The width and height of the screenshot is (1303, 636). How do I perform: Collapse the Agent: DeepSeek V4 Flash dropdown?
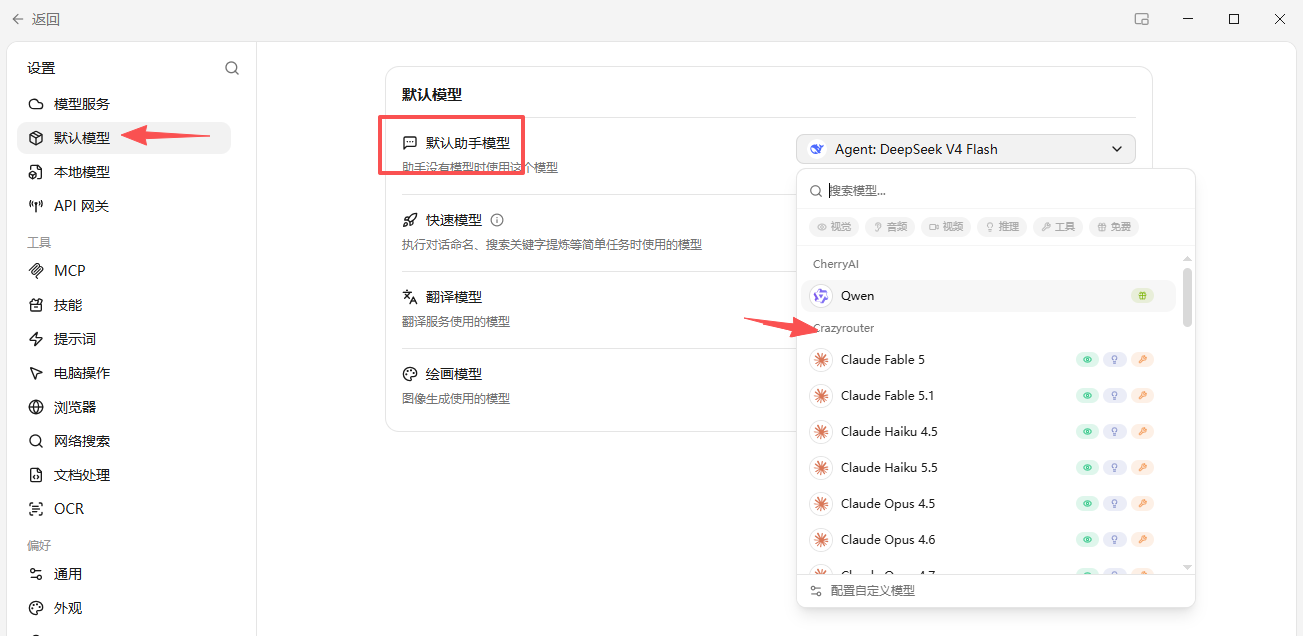click(966, 149)
